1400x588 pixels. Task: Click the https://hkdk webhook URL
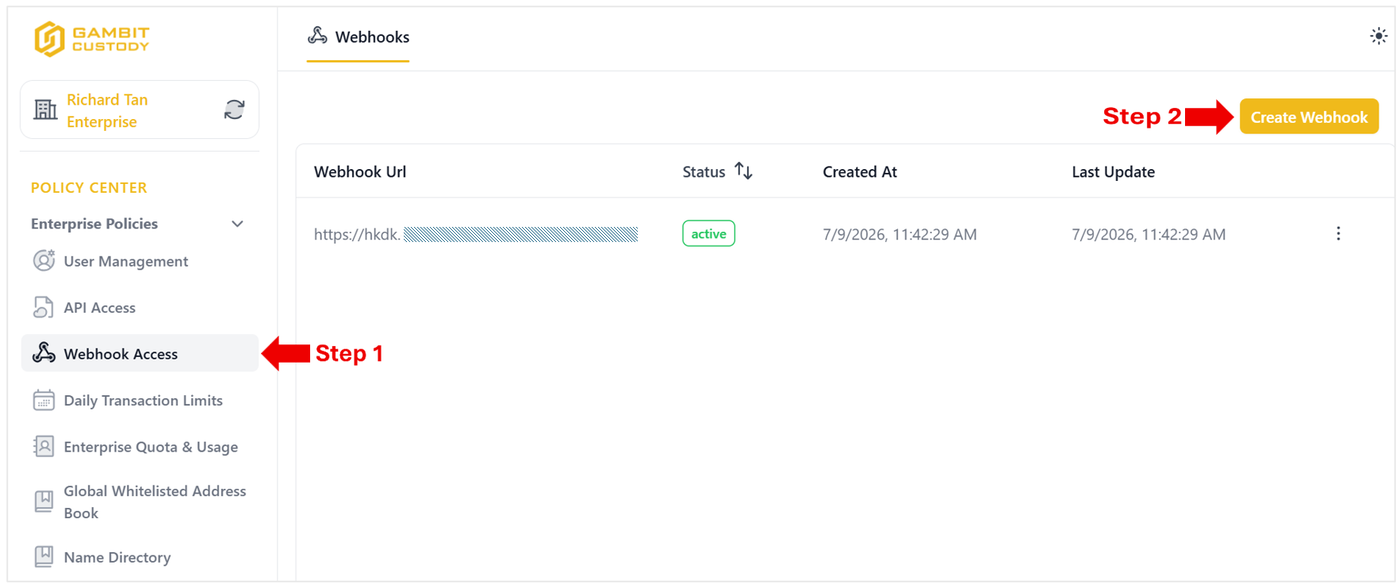coord(476,234)
